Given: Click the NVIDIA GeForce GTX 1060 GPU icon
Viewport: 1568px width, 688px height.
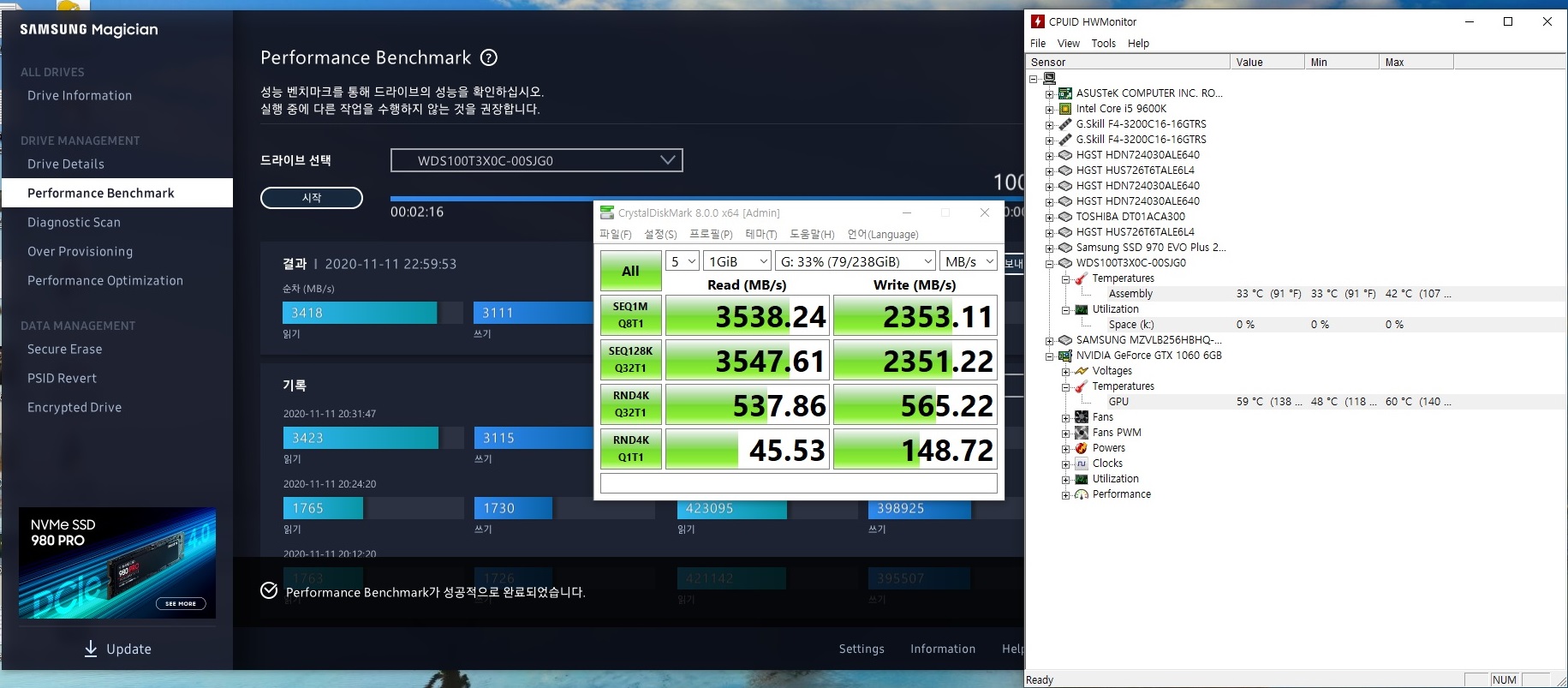Looking at the screenshot, I should (1065, 356).
